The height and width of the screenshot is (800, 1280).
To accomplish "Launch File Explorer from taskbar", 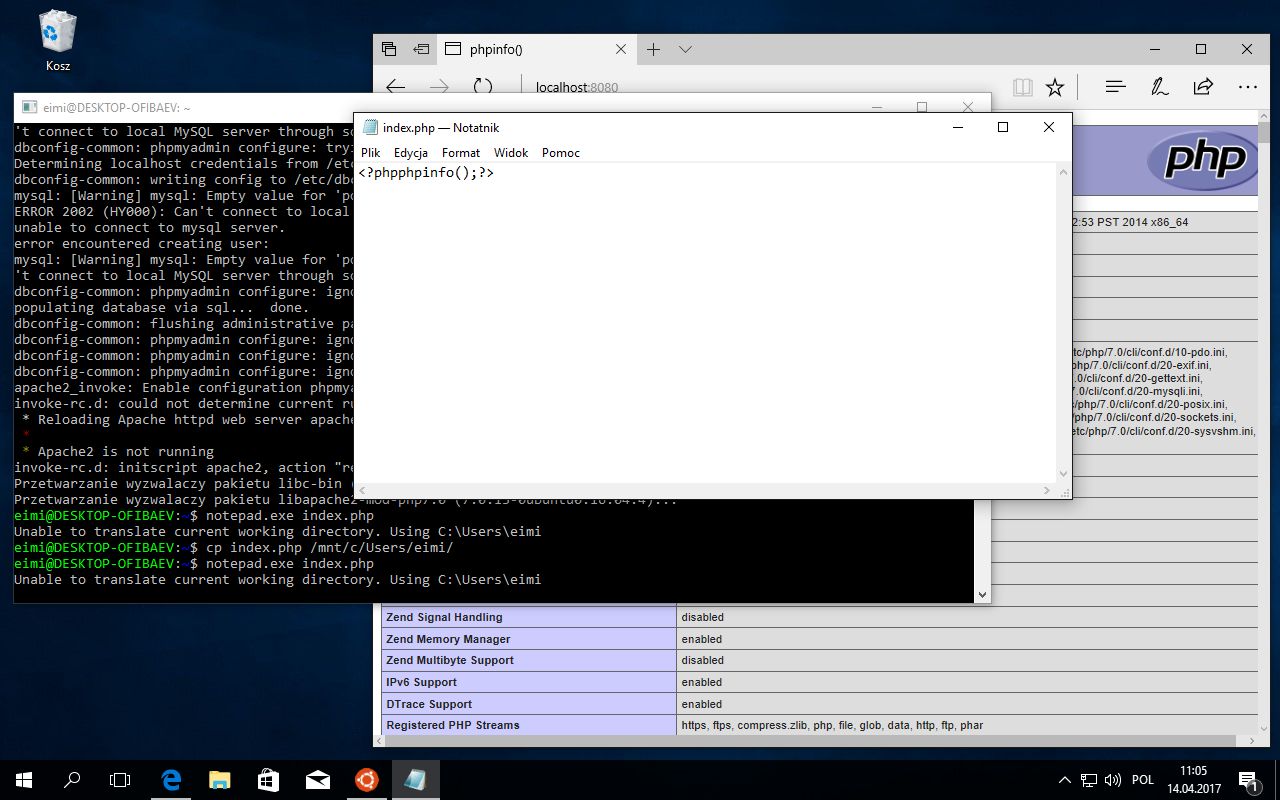I will (x=220, y=780).
